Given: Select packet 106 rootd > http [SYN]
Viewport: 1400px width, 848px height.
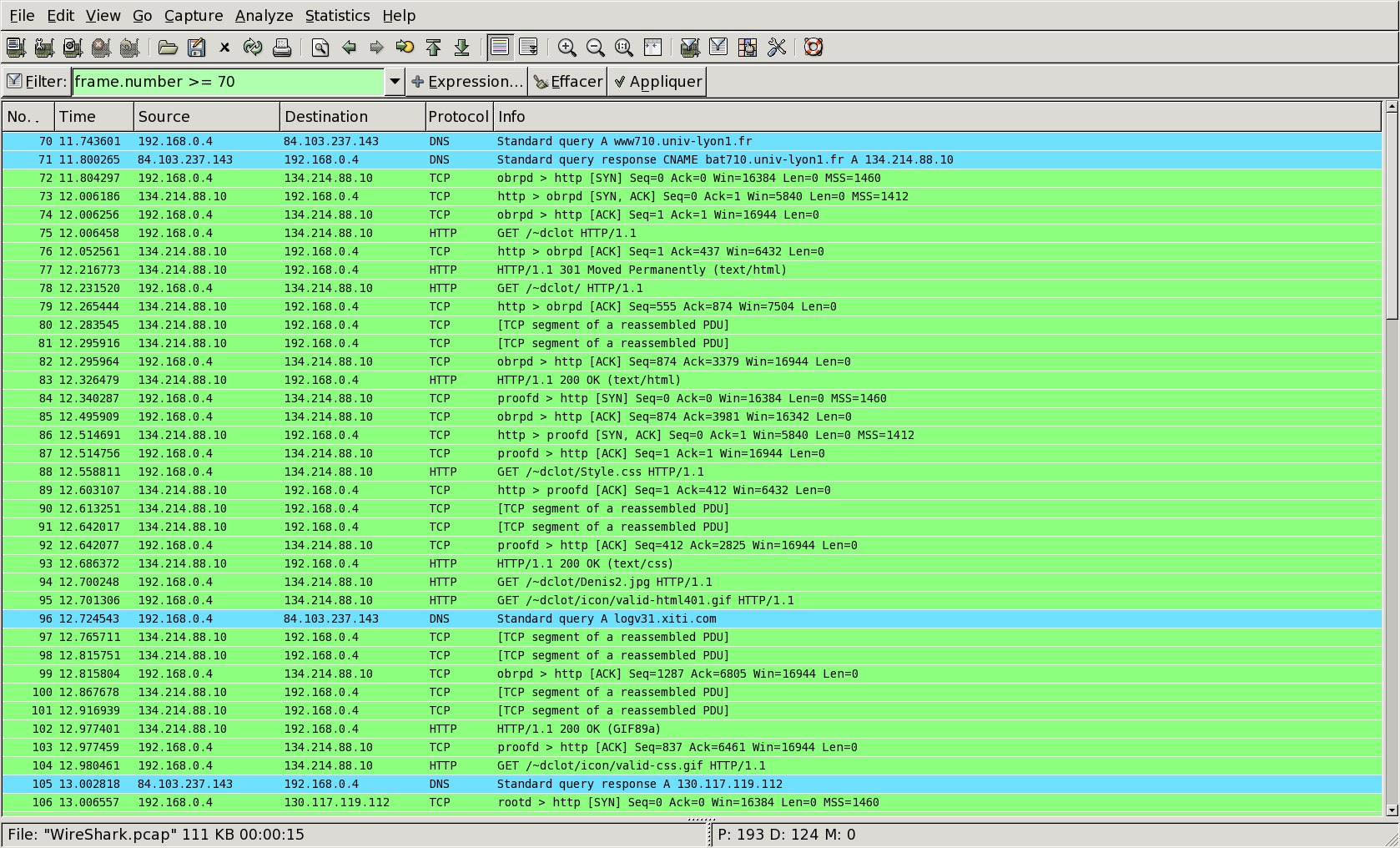Looking at the screenshot, I should coord(692,802).
